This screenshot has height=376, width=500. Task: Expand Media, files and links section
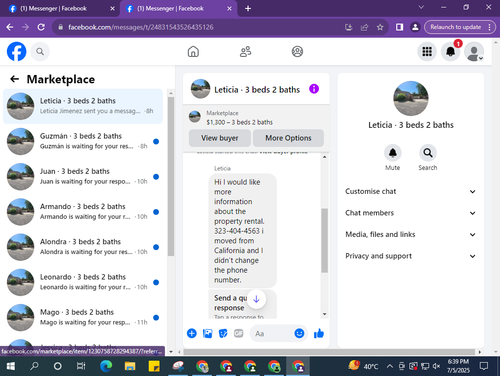pos(410,234)
